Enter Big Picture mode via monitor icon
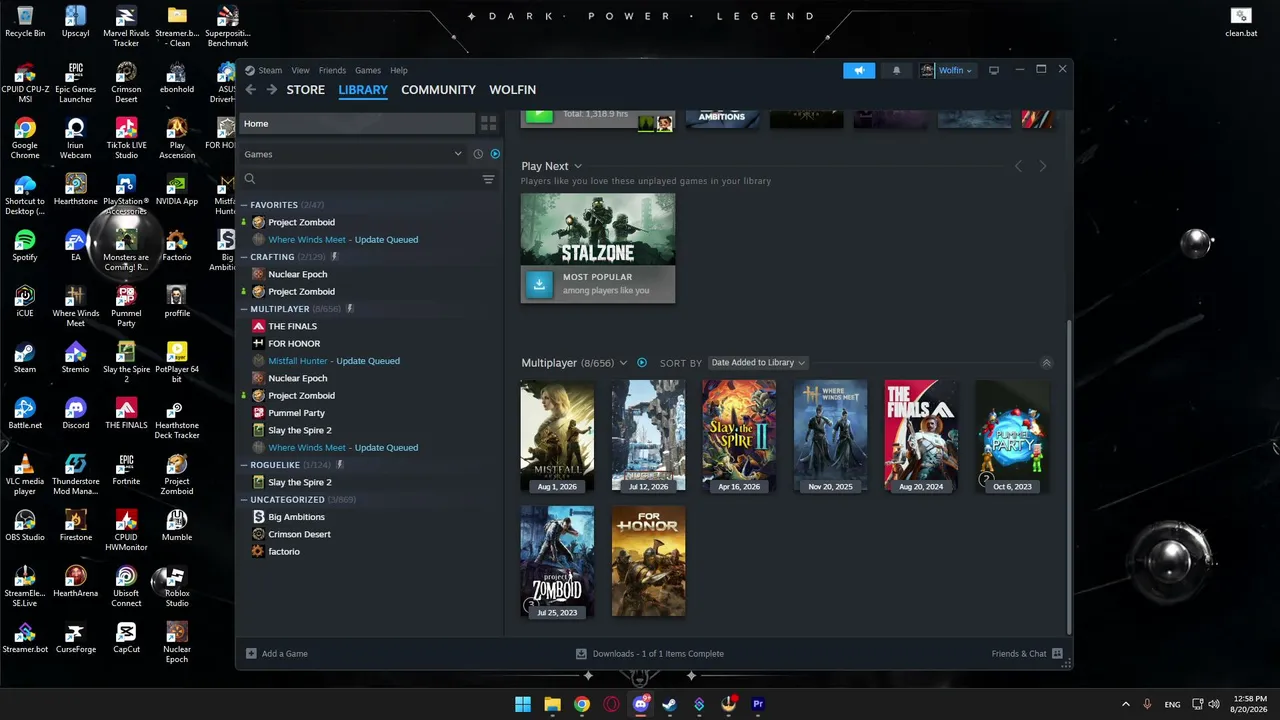Viewport: 1280px width, 720px height. click(x=994, y=70)
